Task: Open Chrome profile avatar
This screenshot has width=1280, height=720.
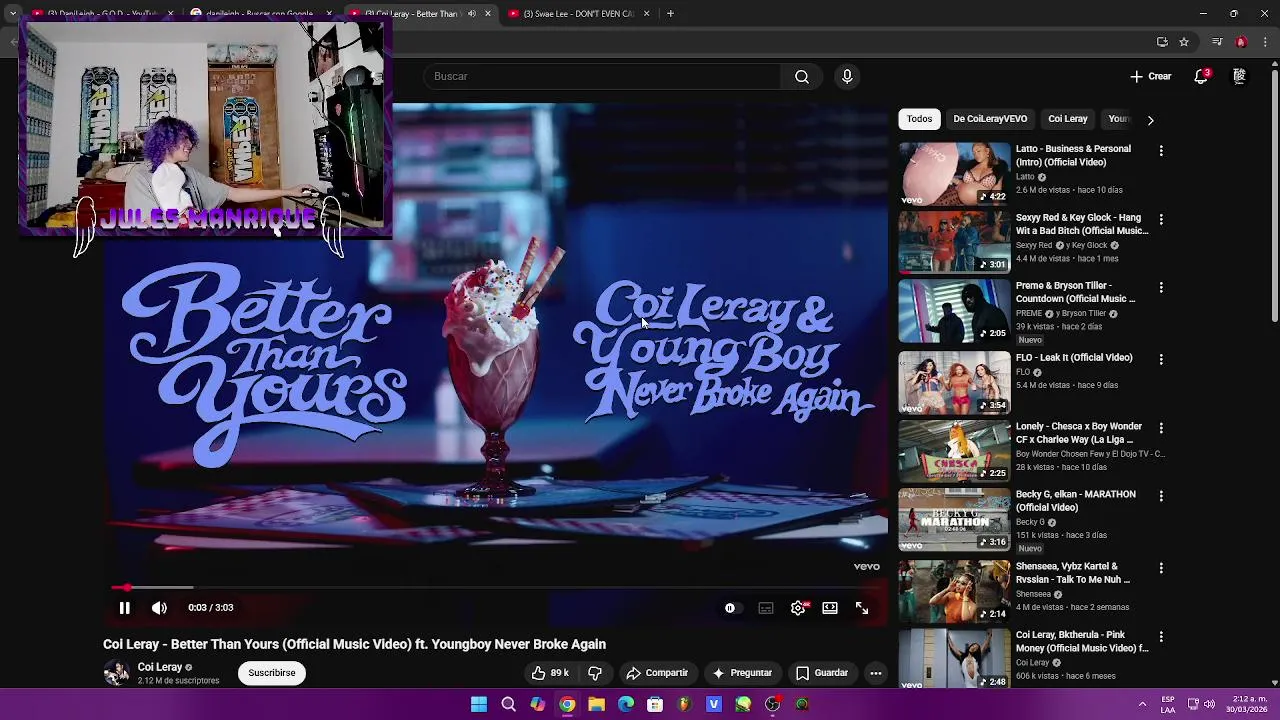Action: (x=1241, y=42)
